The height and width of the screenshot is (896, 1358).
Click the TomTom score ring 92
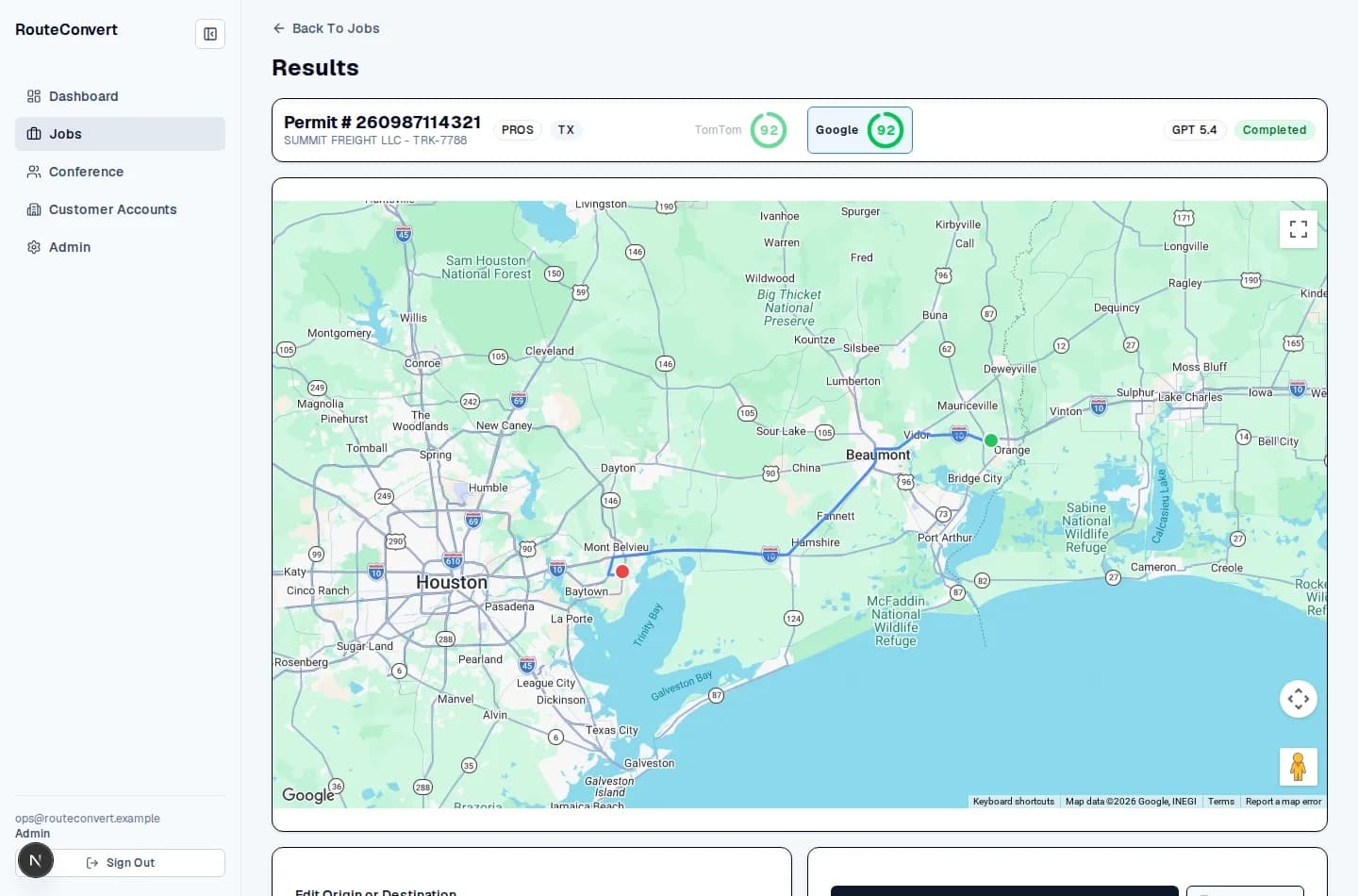[769, 130]
